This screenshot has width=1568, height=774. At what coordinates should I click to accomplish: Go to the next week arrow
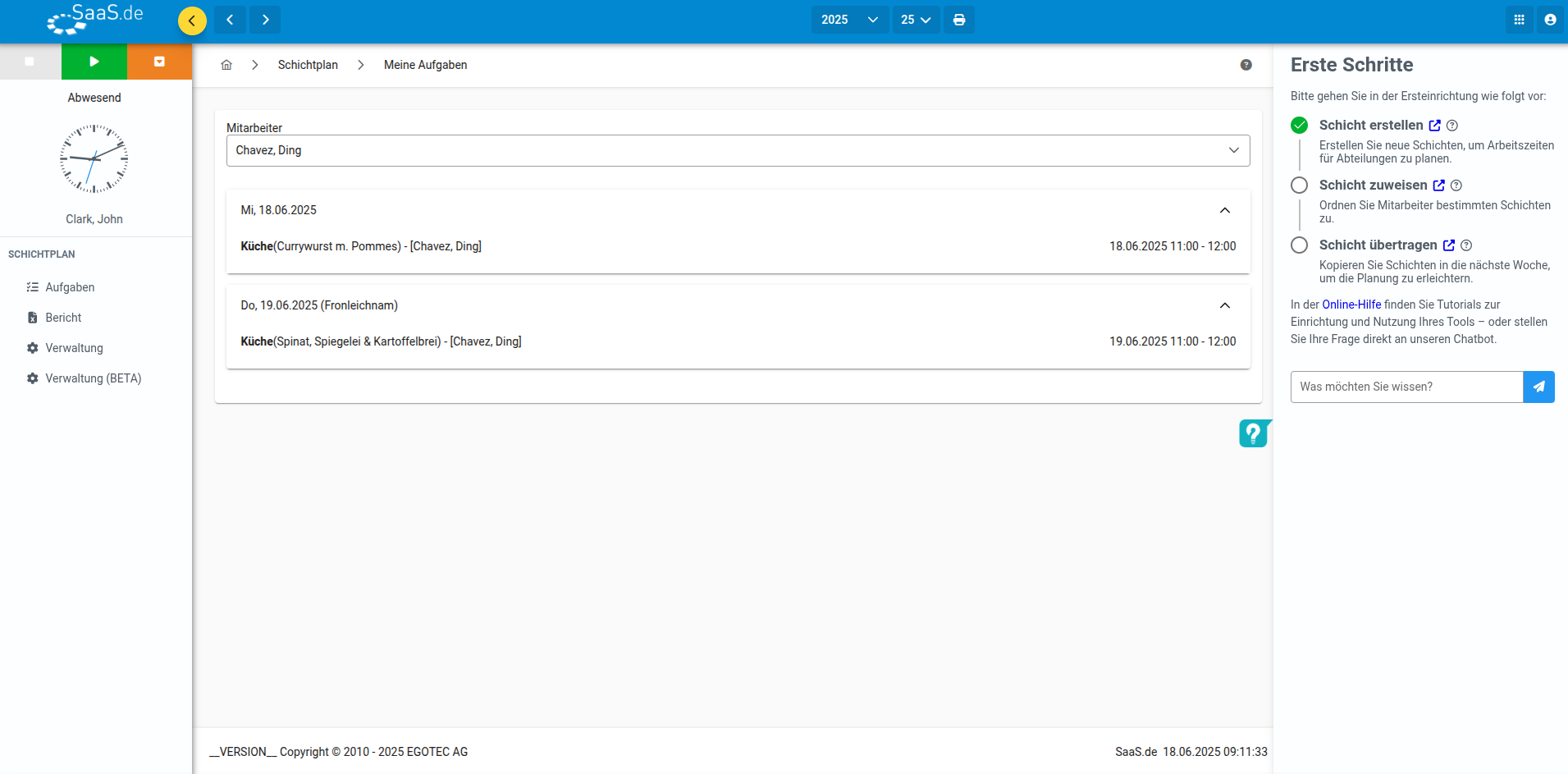tap(265, 20)
